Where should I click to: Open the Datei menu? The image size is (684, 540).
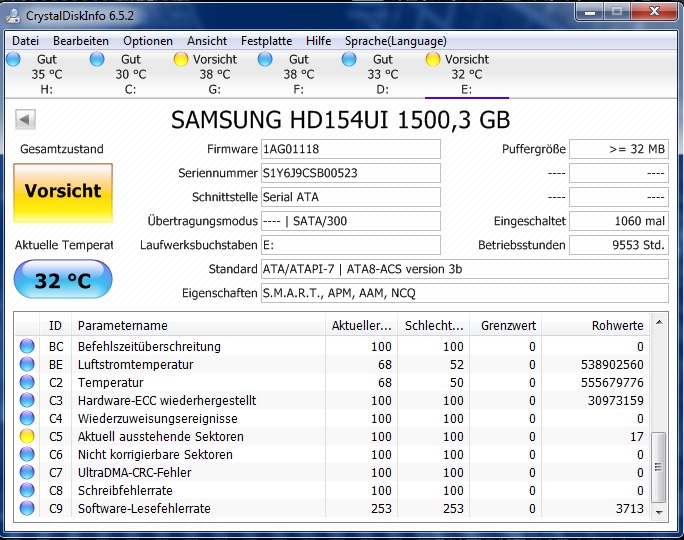pos(25,41)
